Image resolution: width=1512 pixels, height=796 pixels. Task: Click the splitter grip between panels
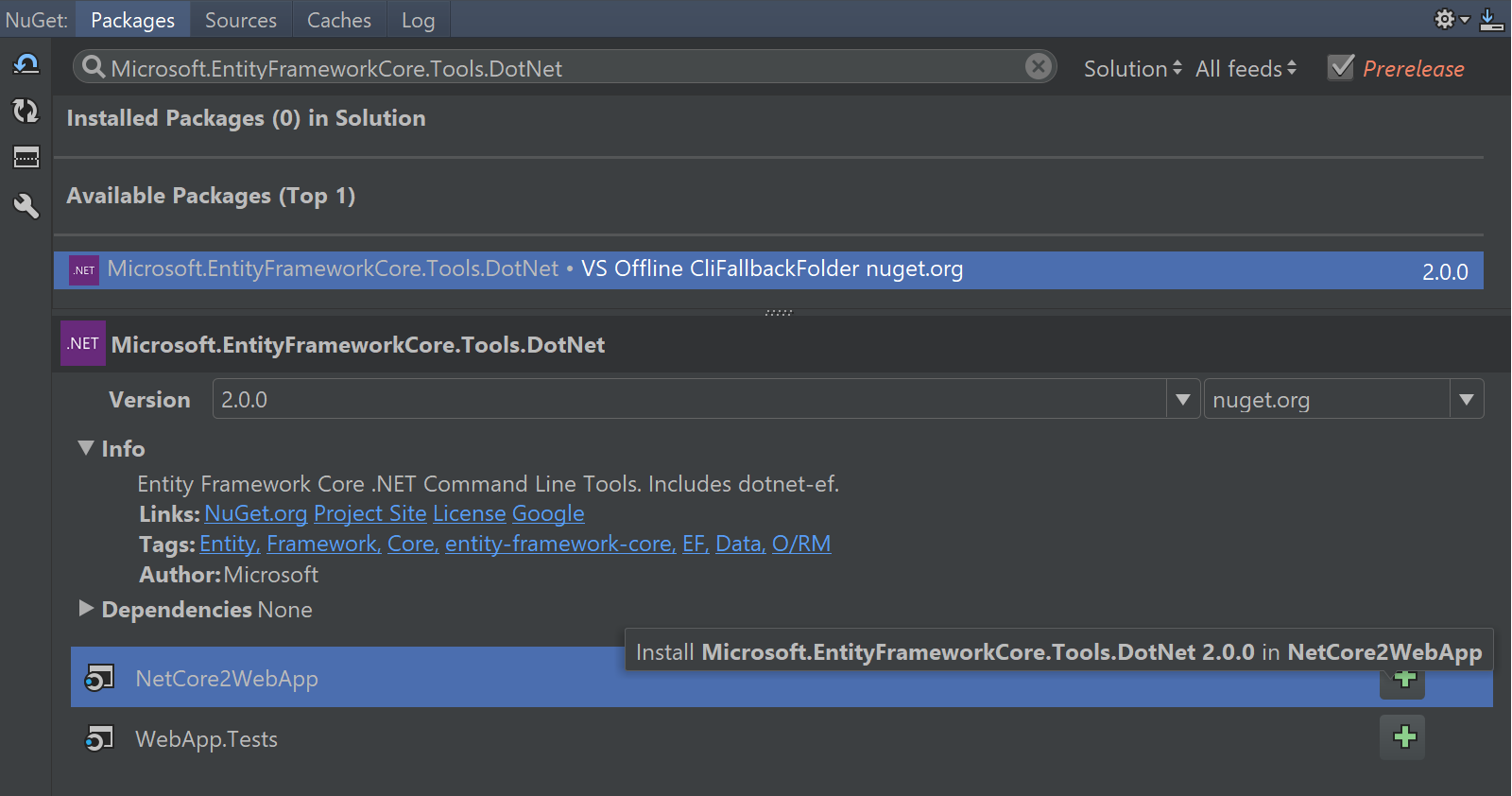[779, 312]
